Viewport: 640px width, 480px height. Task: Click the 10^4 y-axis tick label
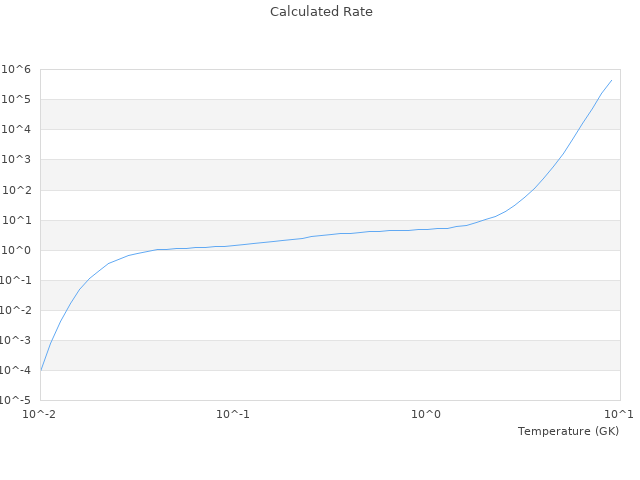[x=17, y=129]
